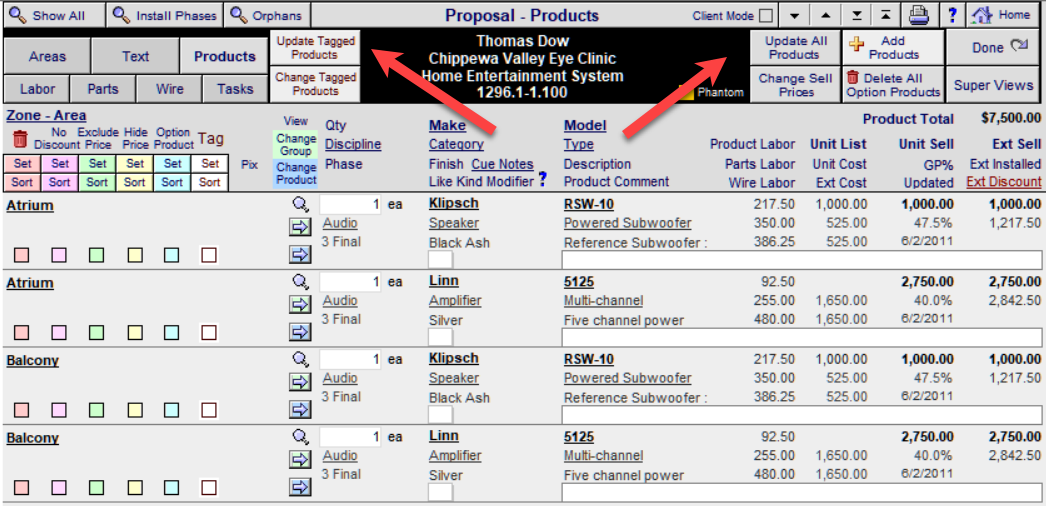Viewport: 1046px width, 506px height.
Task: Switch to the Text tab
Action: (135, 56)
